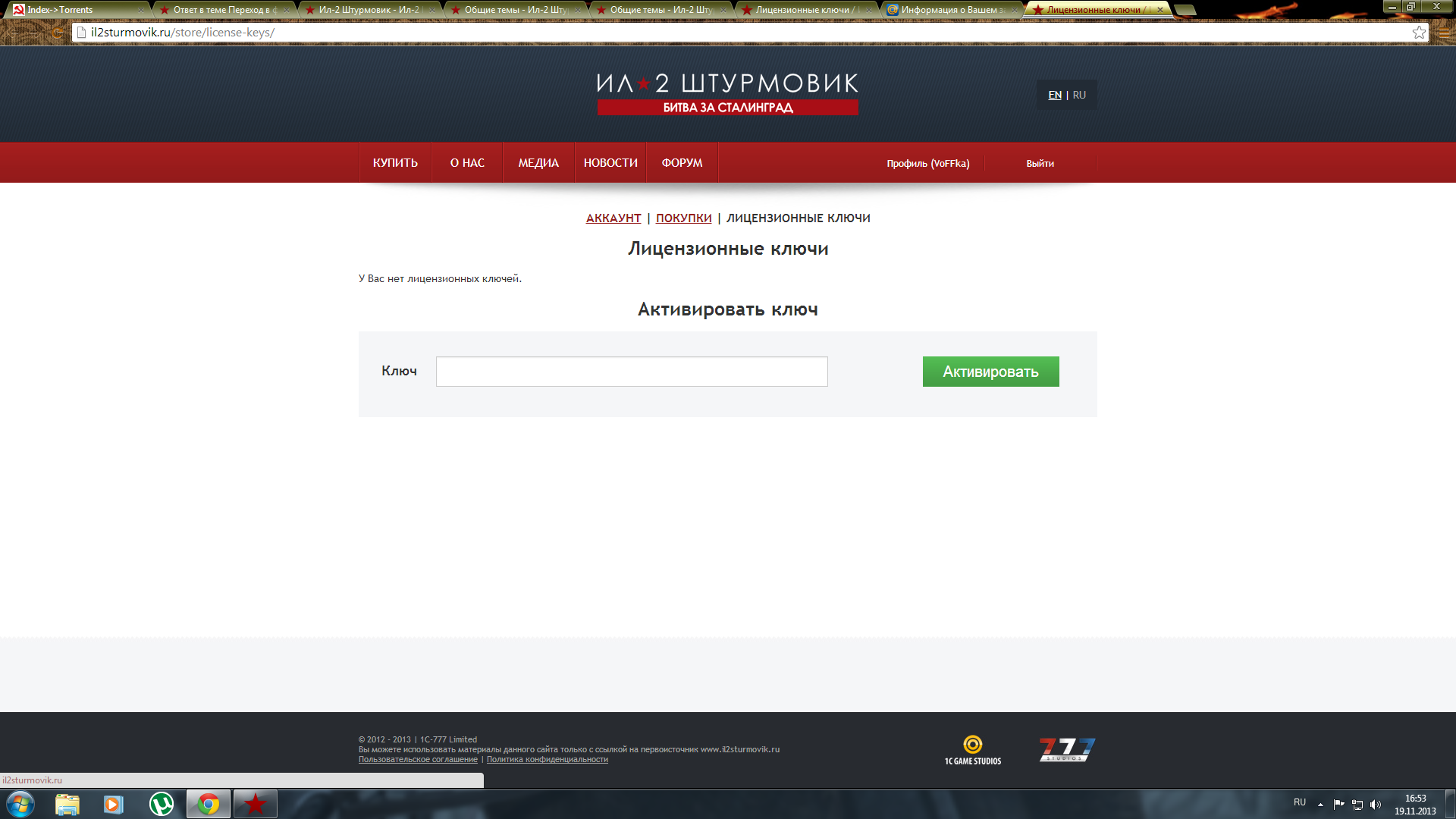Click the 777 Studios footer logo
The width and height of the screenshot is (1456, 819).
(1067, 749)
